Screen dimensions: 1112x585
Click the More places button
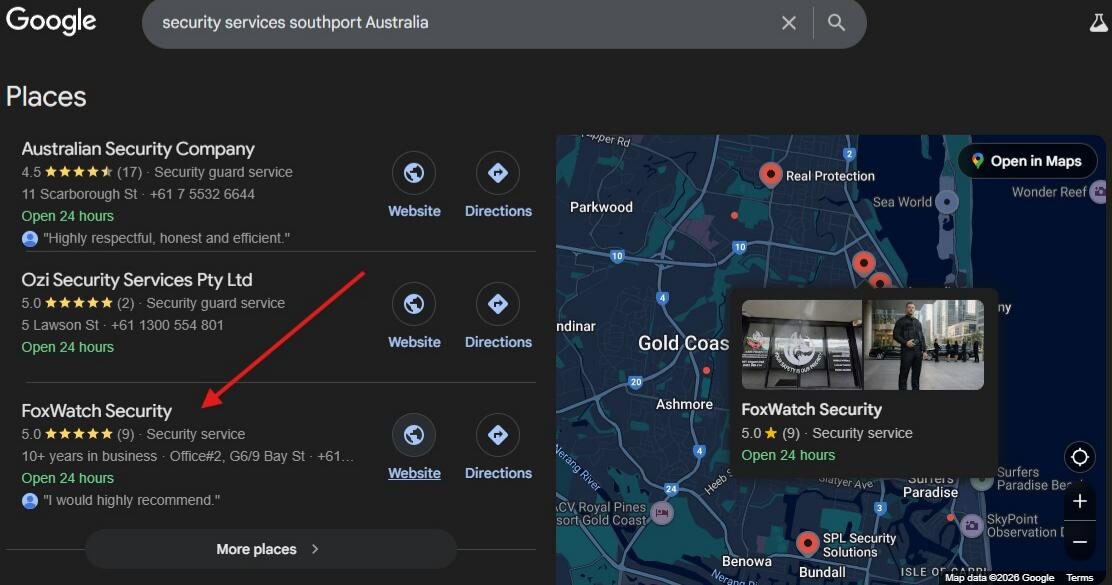(270, 549)
